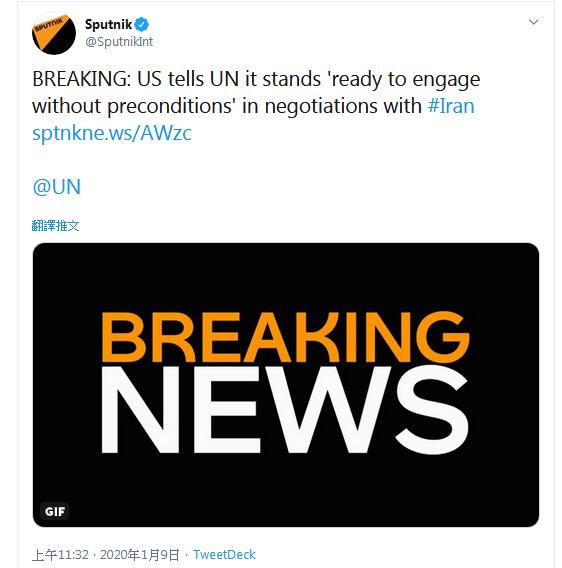Expand the tweet options chevron

[533, 22]
